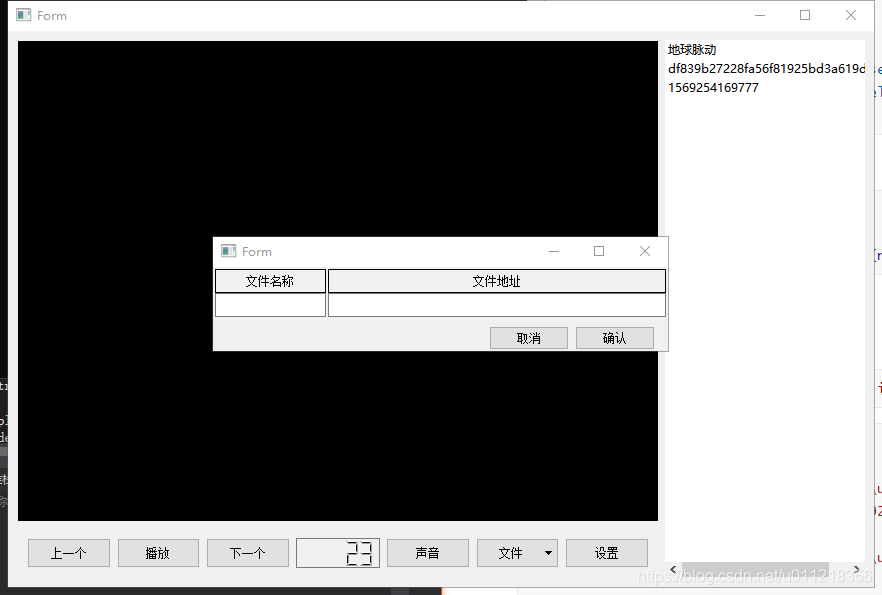882x595 pixels.
Task: Click the 文件名称 column header
Action: click(x=270, y=281)
